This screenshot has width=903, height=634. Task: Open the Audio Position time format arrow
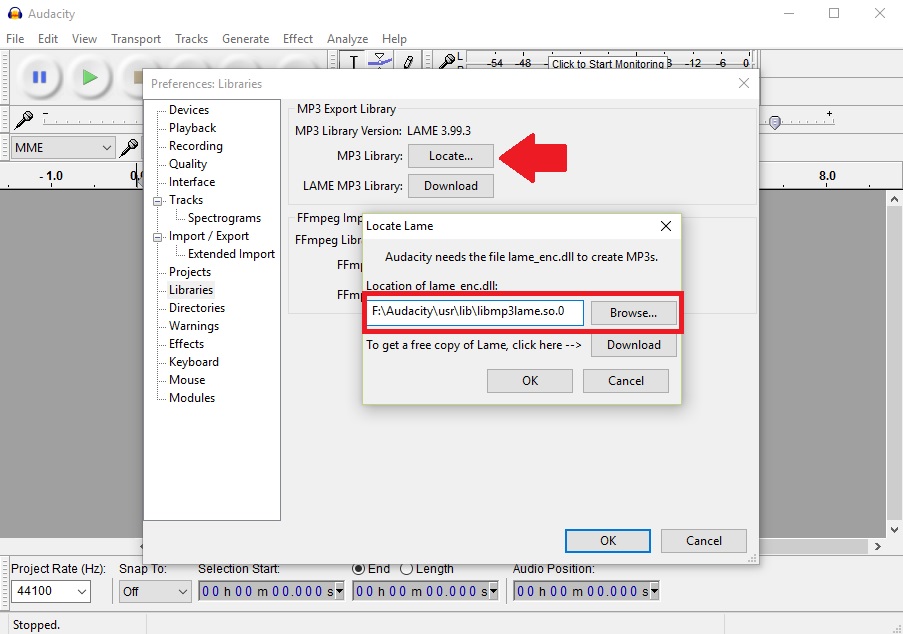pyautogui.click(x=654, y=591)
